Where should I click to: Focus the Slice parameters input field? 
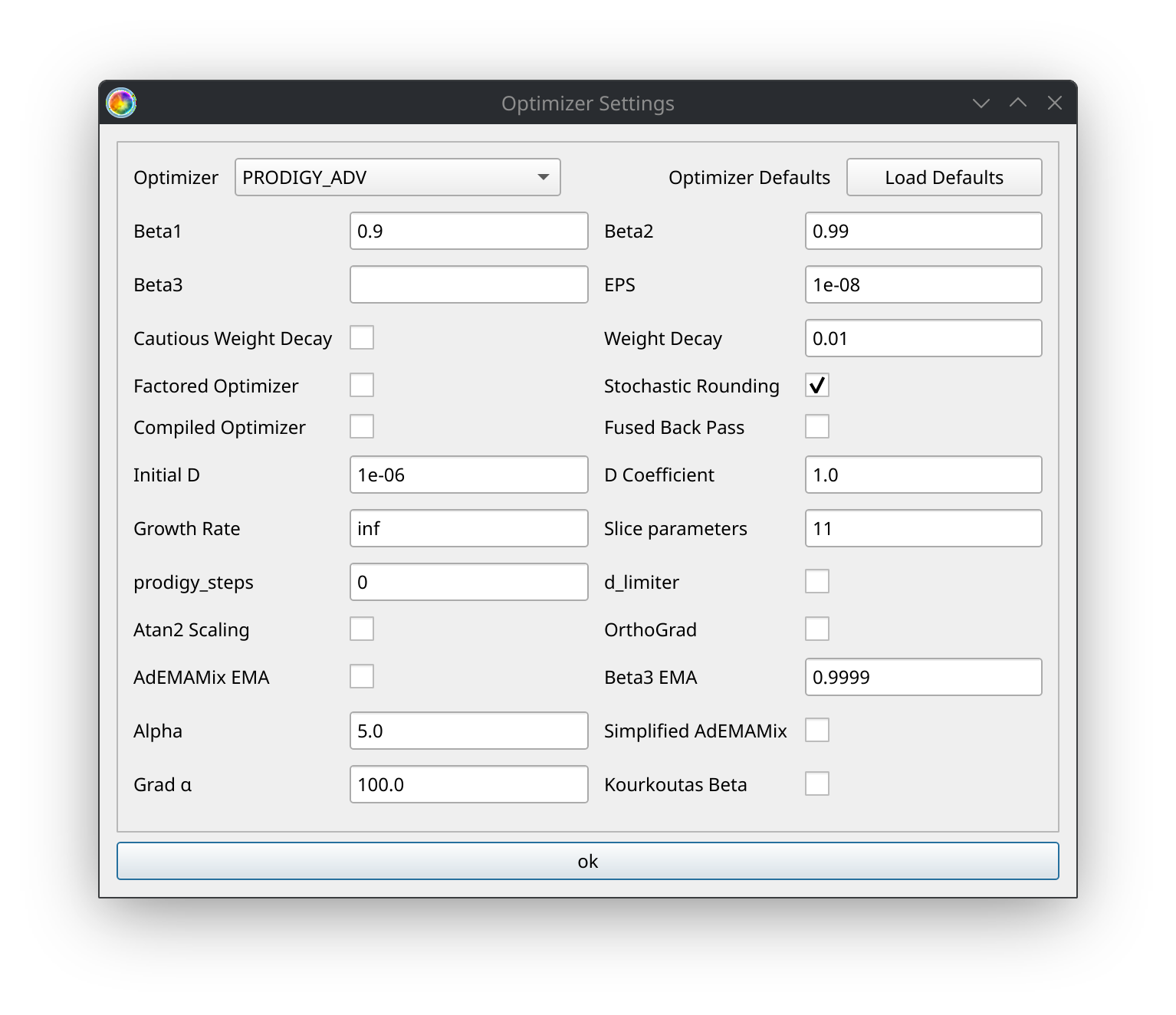click(924, 528)
